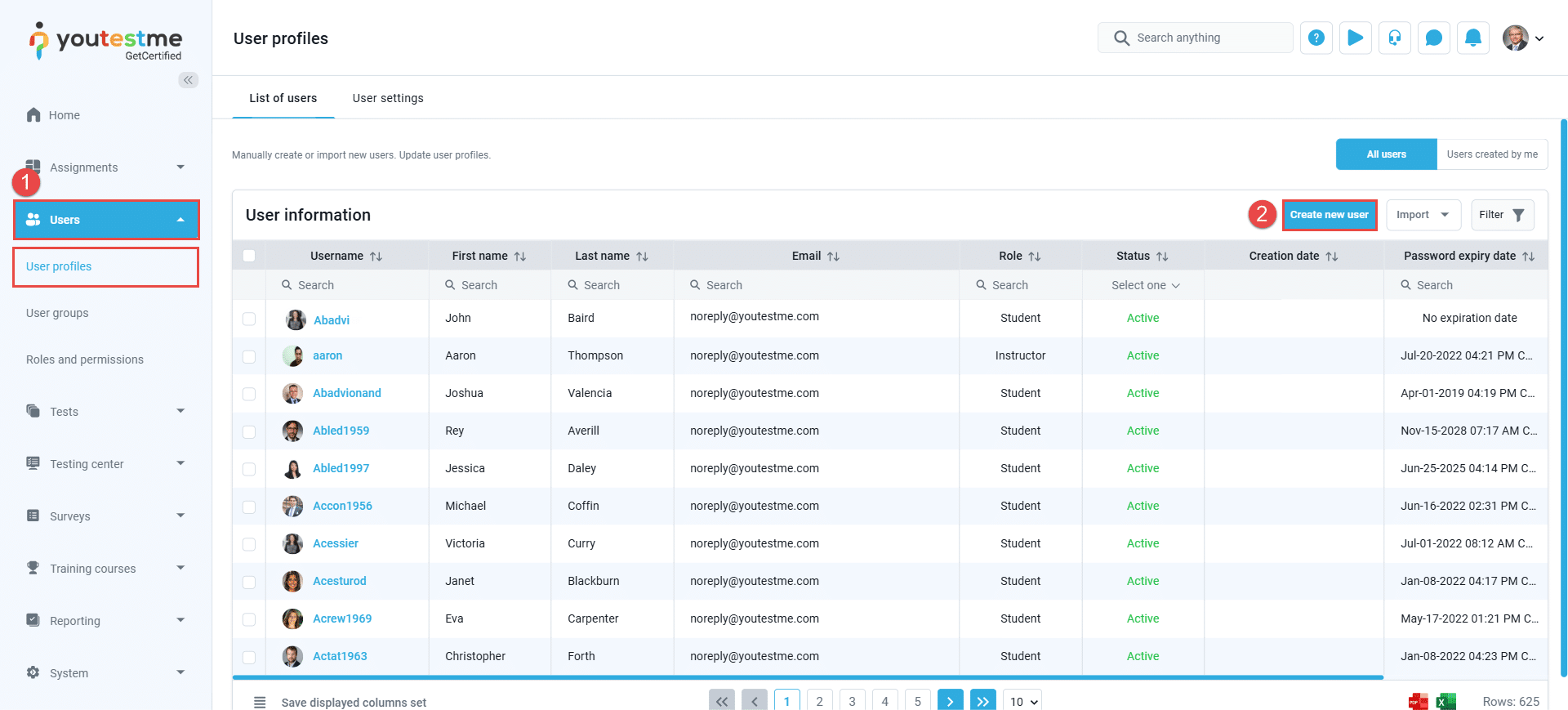The height and width of the screenshot is (710, 1568).
Task: Sort by First name column arrows
Action: point(520,257)
